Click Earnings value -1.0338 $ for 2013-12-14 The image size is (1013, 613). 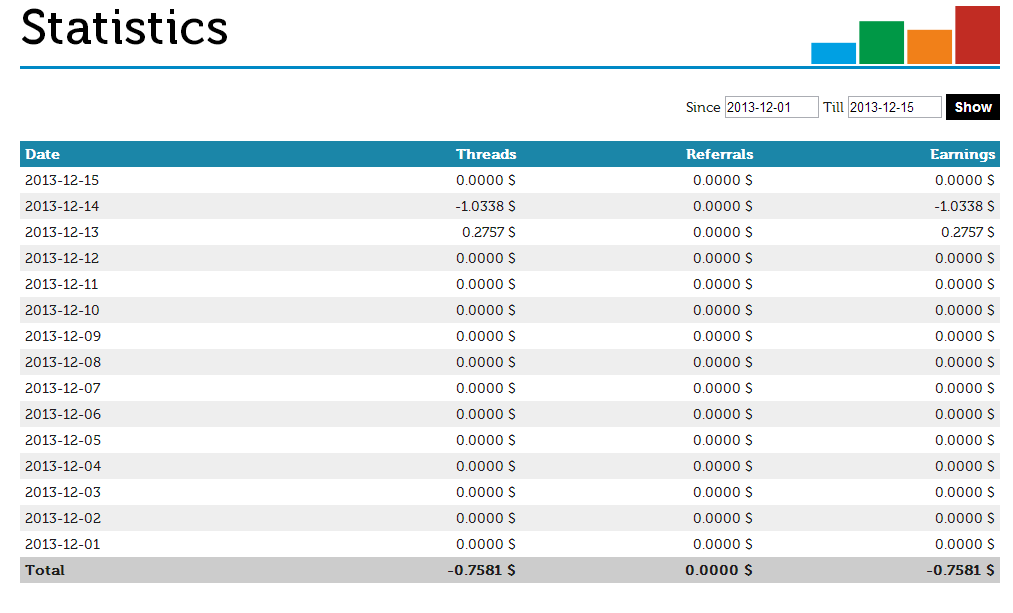click(x=964, y=206)
